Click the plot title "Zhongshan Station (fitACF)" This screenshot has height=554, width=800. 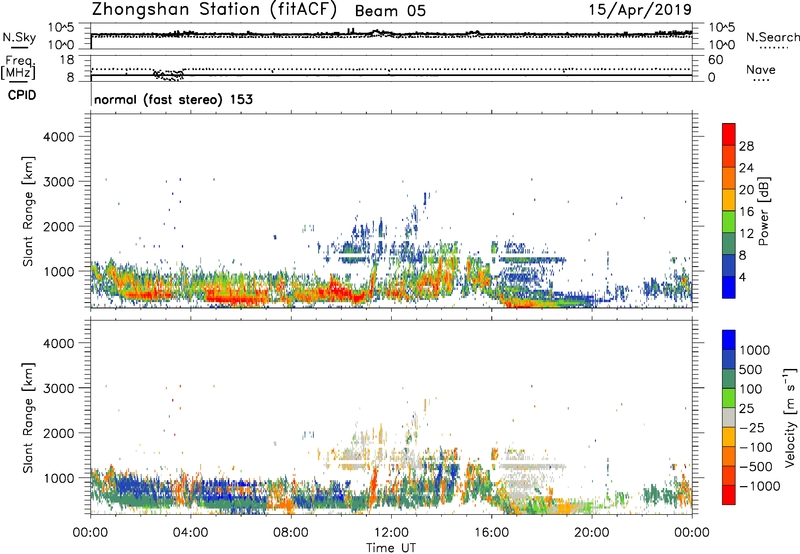pos(214,10)
